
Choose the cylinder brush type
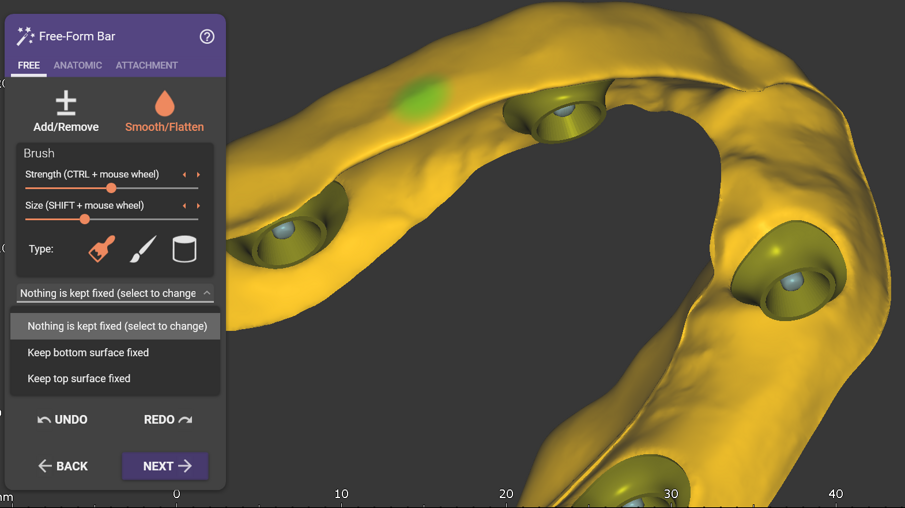point(184,249)
